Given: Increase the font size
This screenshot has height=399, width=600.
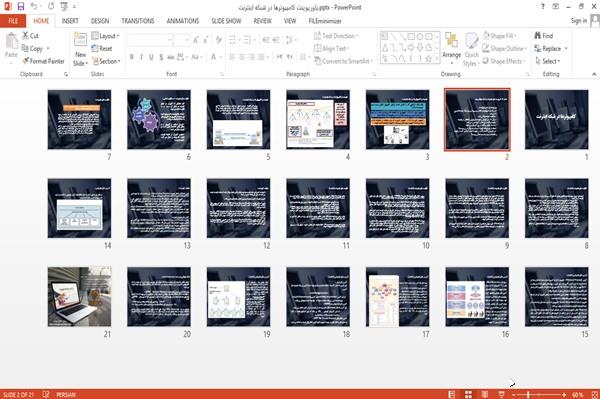Looking at the screenshot, I should click(196, 40).
